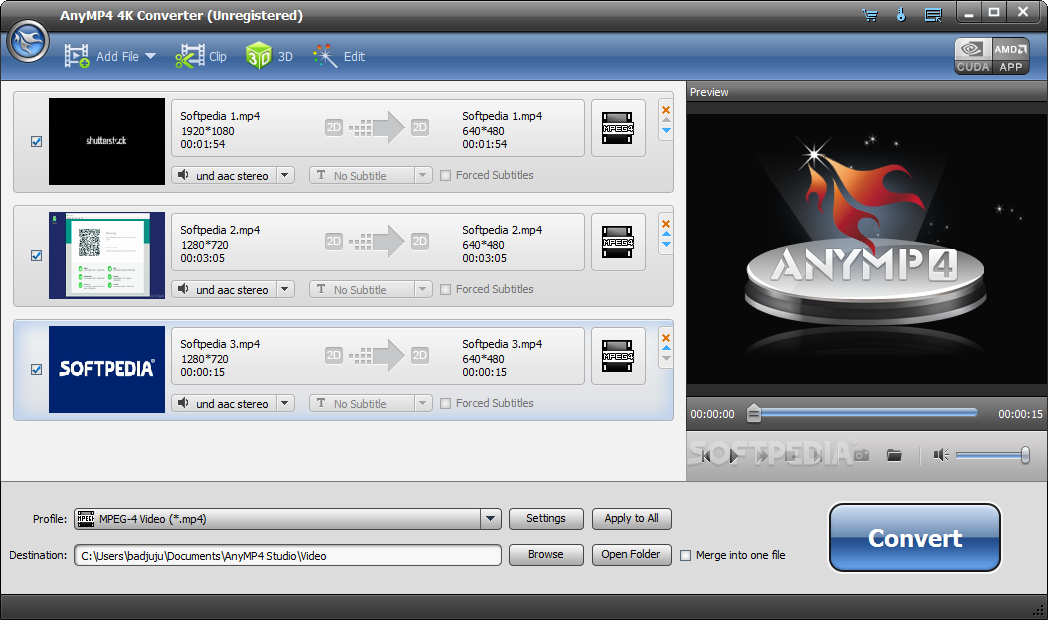Uncheck the Softpedia 2.mp4 file checkbox
The image size is (1048, 620).
pyautogui.click(x=37, y=255)
